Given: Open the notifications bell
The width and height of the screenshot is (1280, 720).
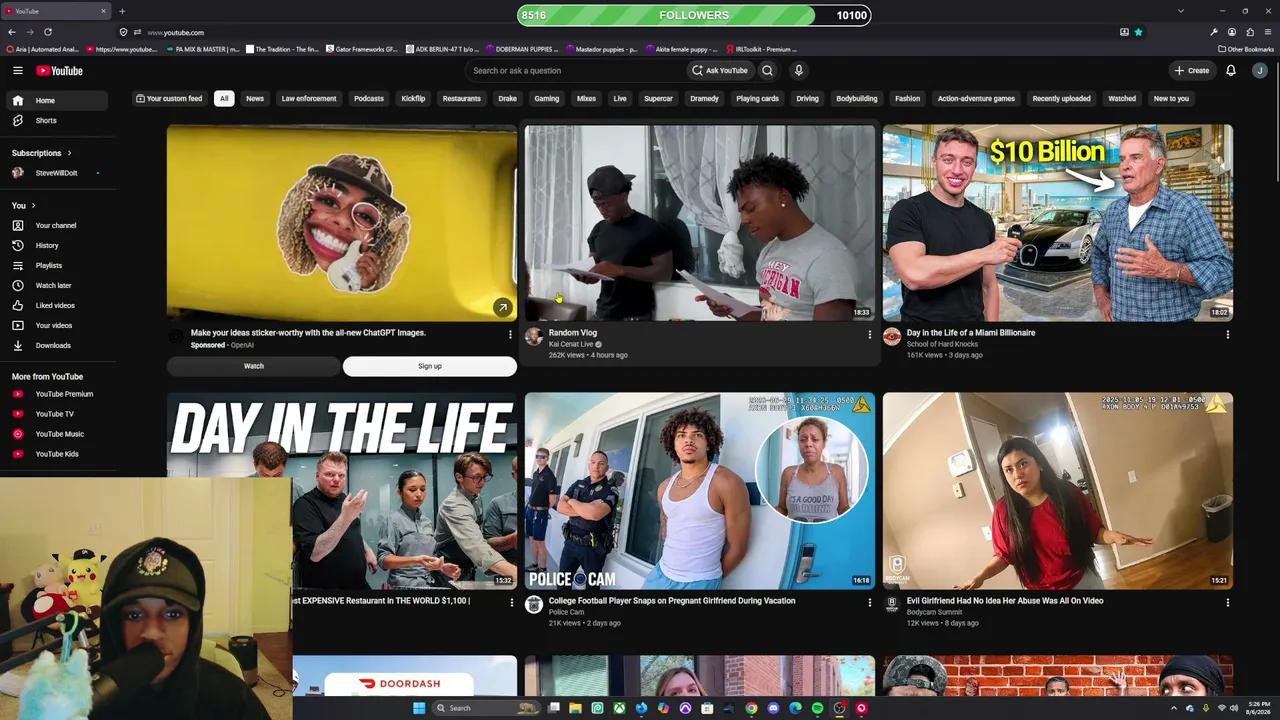Looking at the screenshot, I should [1231, 71].
